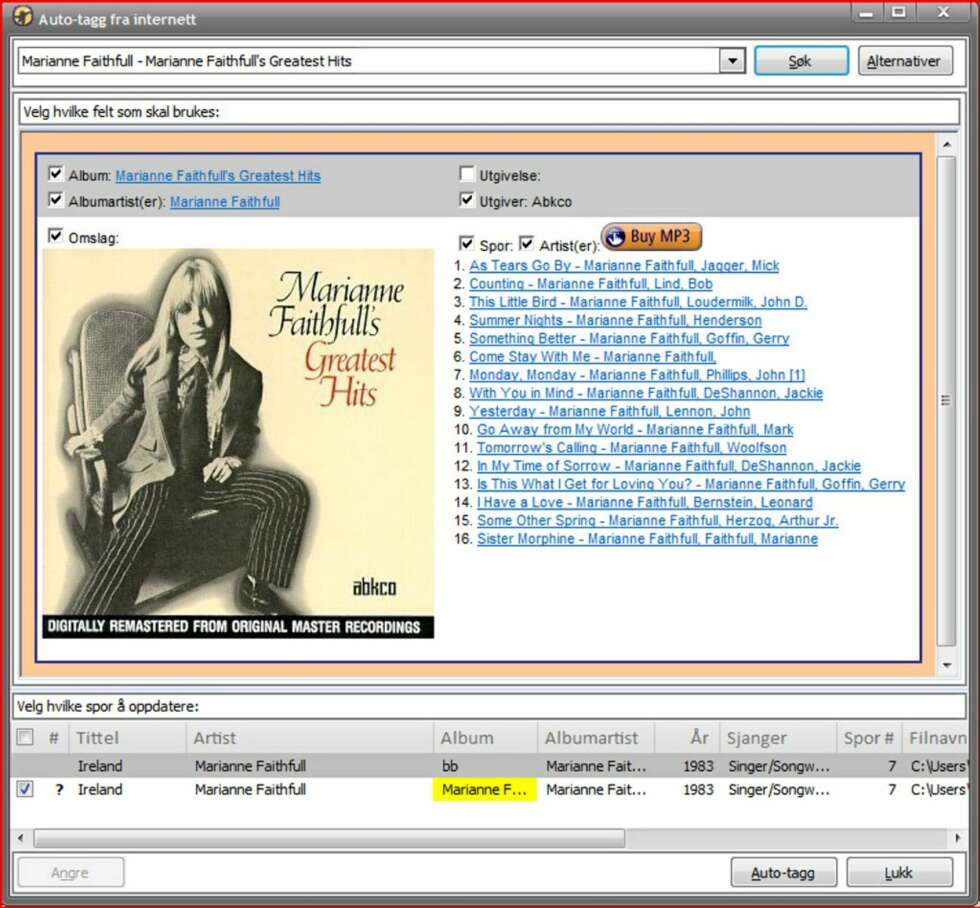The width and height of the screenshot is (980, 908).
Task: Click the highlighted yellow album cell
Action: pos(485,790)
